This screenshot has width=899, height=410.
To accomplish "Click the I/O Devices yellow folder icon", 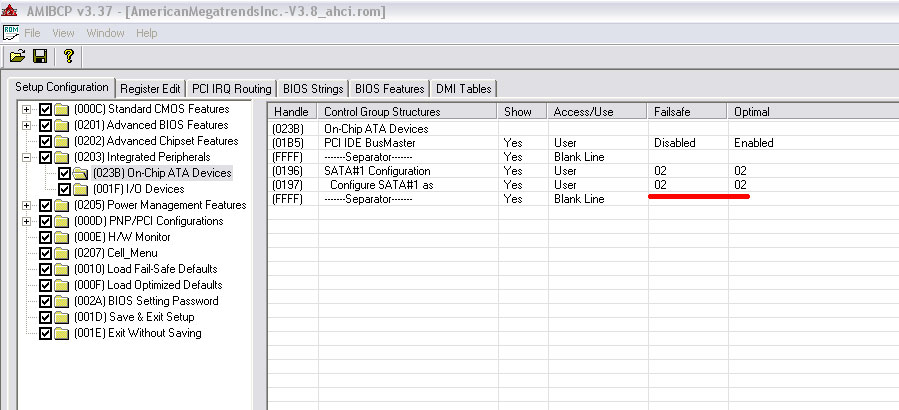I will tap(79, 189).
